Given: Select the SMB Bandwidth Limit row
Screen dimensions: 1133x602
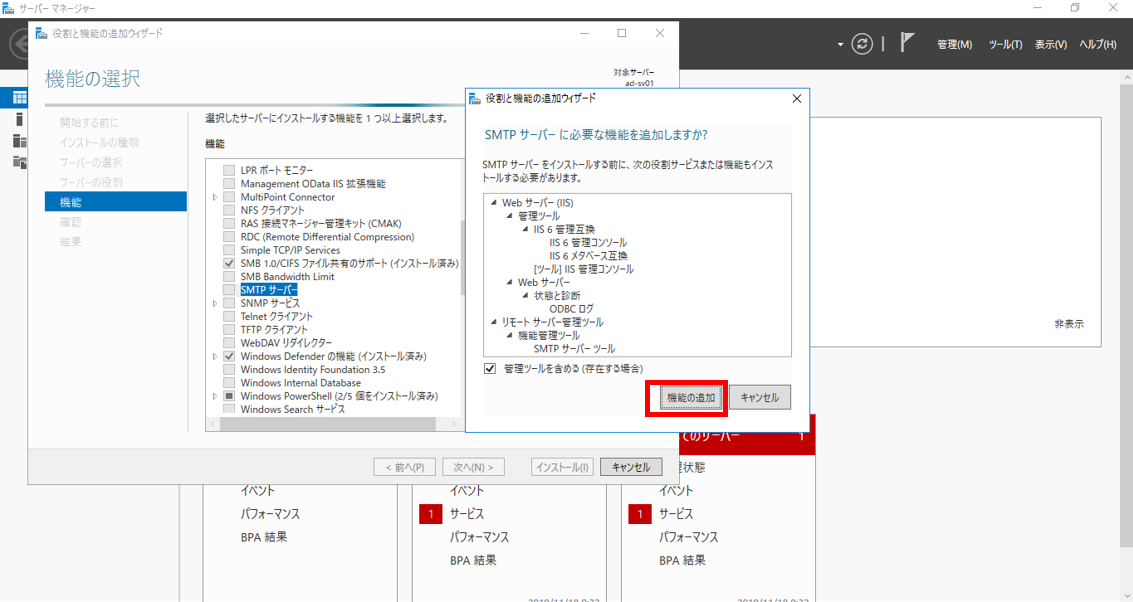Looking at the screenshot, I should point(288,277).
